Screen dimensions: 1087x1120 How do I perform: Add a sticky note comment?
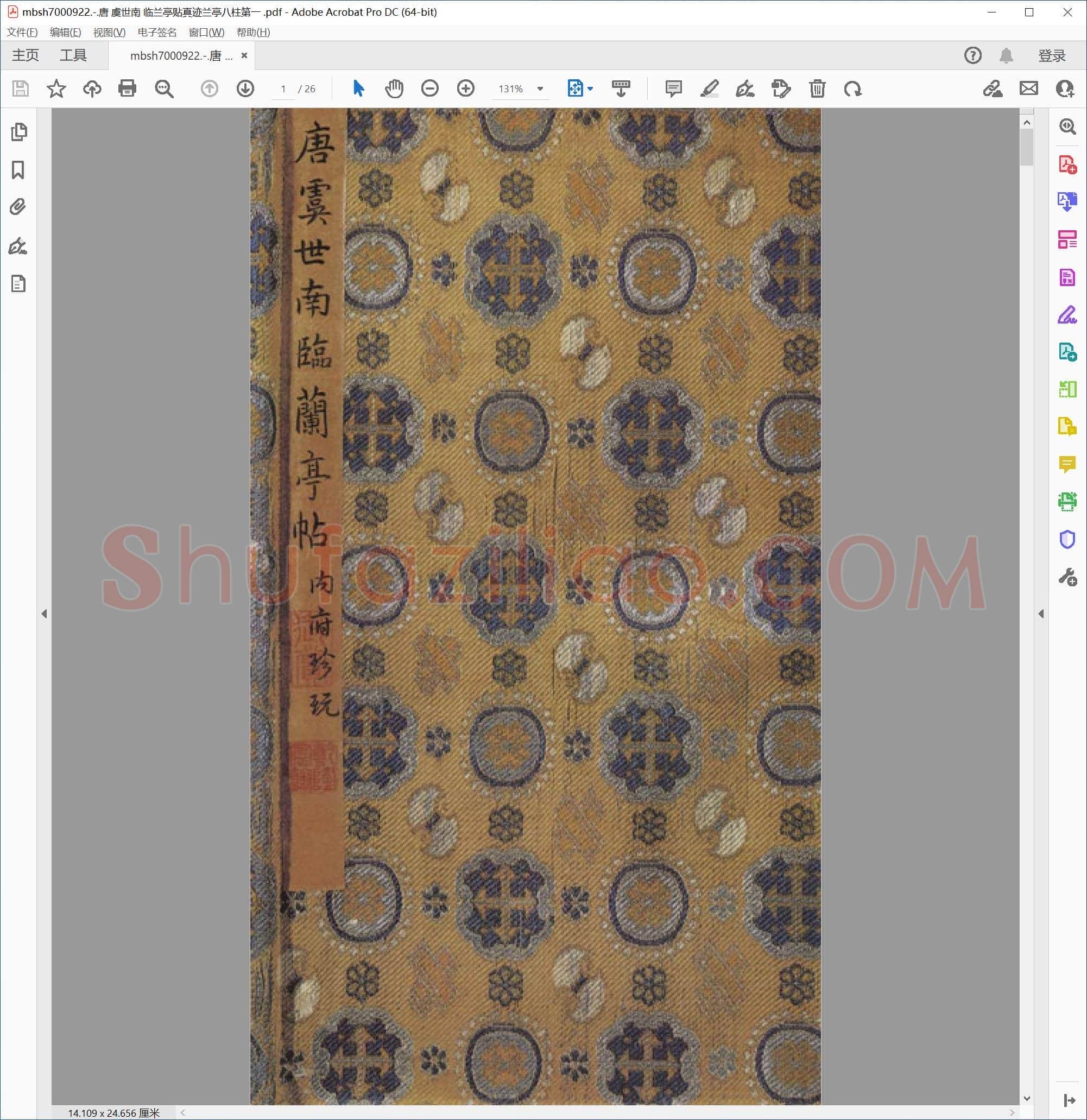click(x=674, y=88)
